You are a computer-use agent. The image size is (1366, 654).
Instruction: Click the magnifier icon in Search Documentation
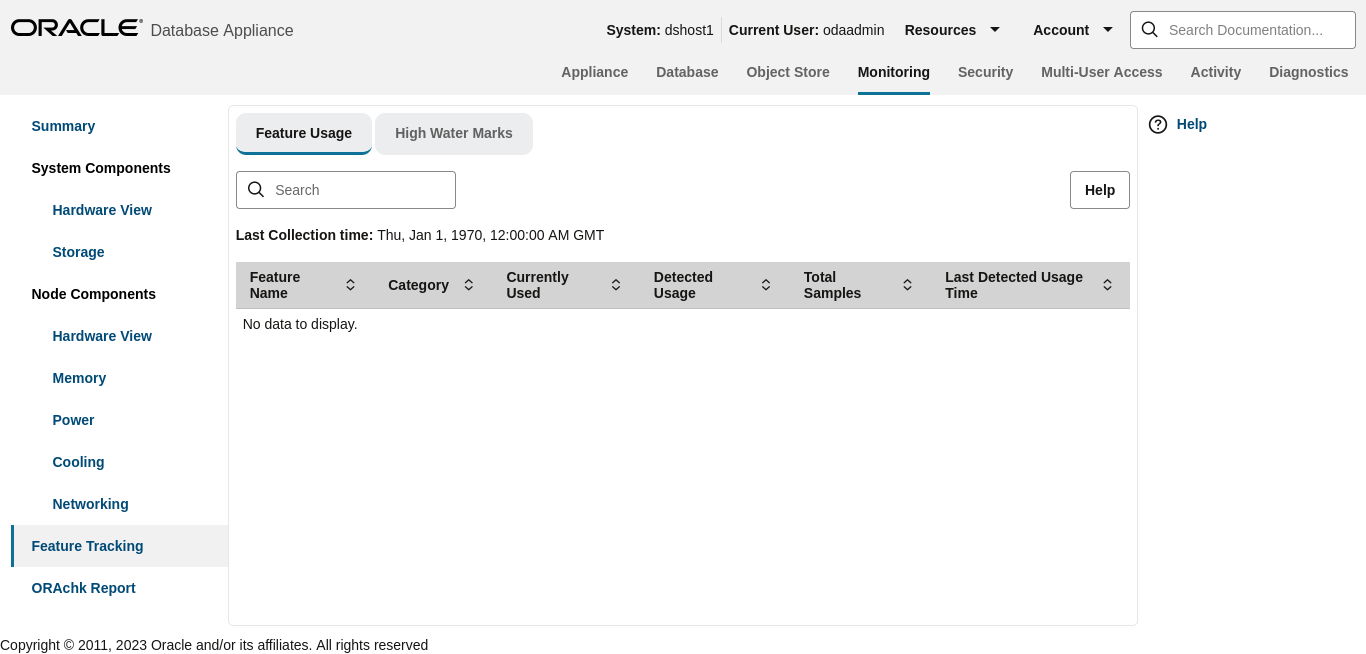[1149, 29]
